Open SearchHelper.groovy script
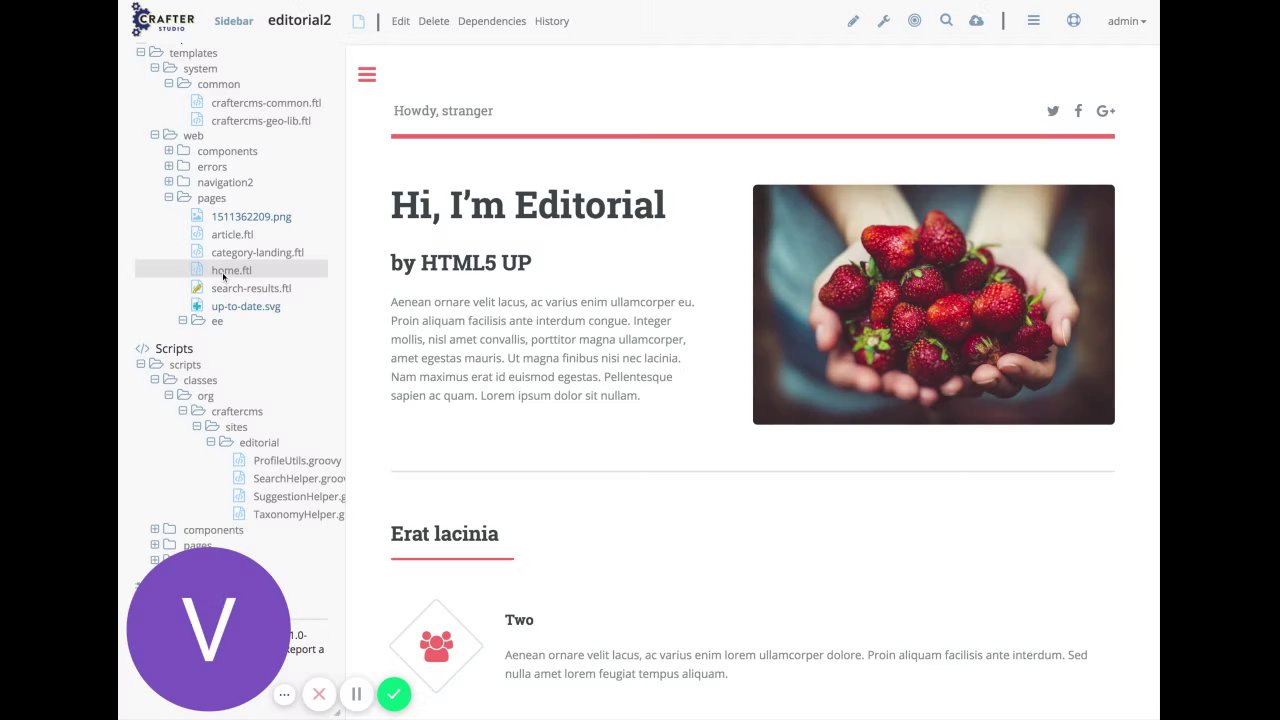This screenshot has height=720, width=1280. point(299,479)
